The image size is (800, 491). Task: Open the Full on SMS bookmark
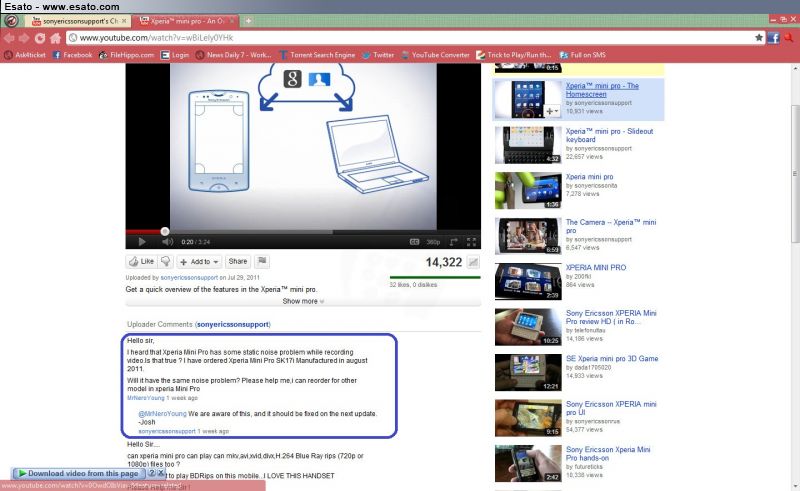pyautogui.click(x=583, y=55)
